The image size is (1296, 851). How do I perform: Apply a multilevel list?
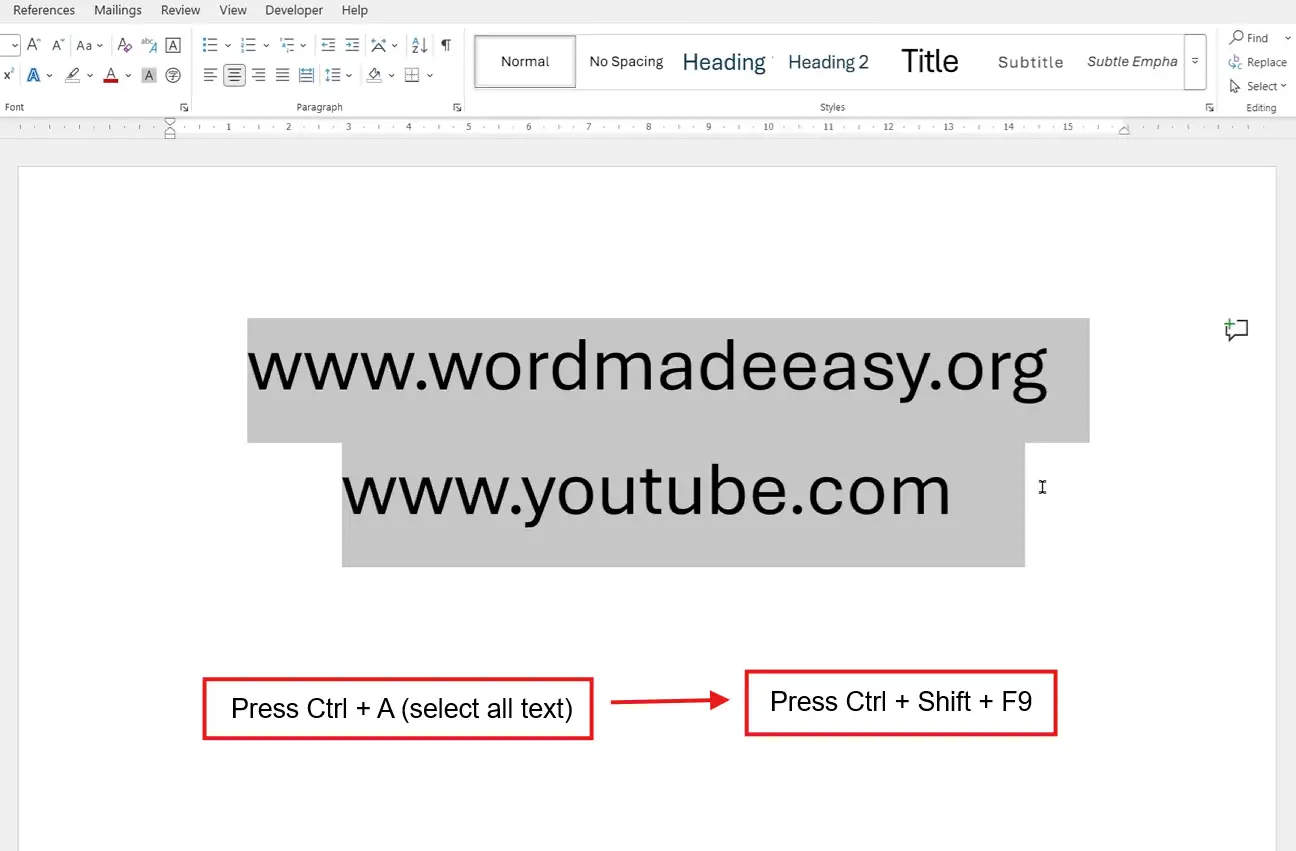287,45
